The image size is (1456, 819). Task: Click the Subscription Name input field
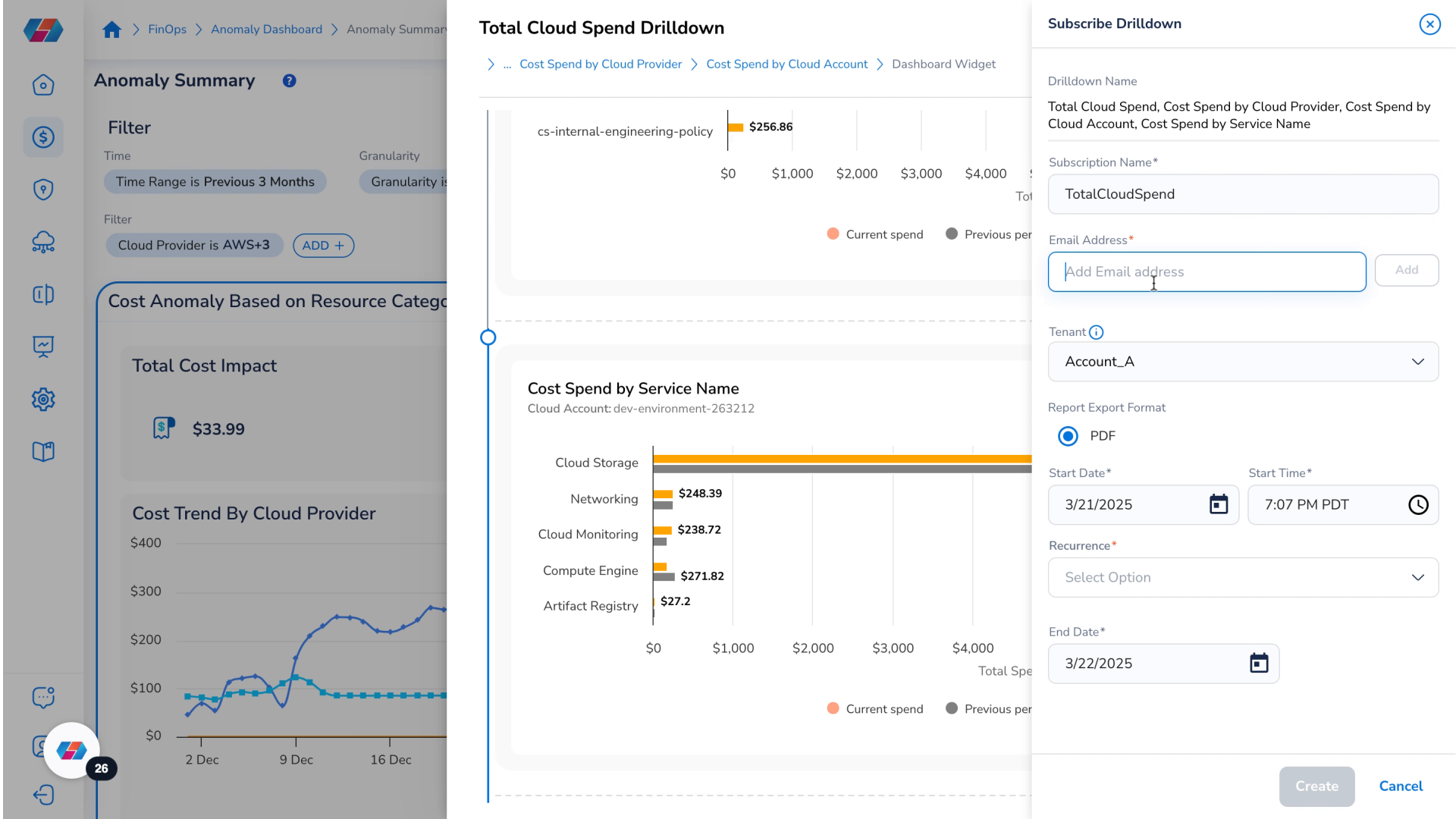point(1243,194)
